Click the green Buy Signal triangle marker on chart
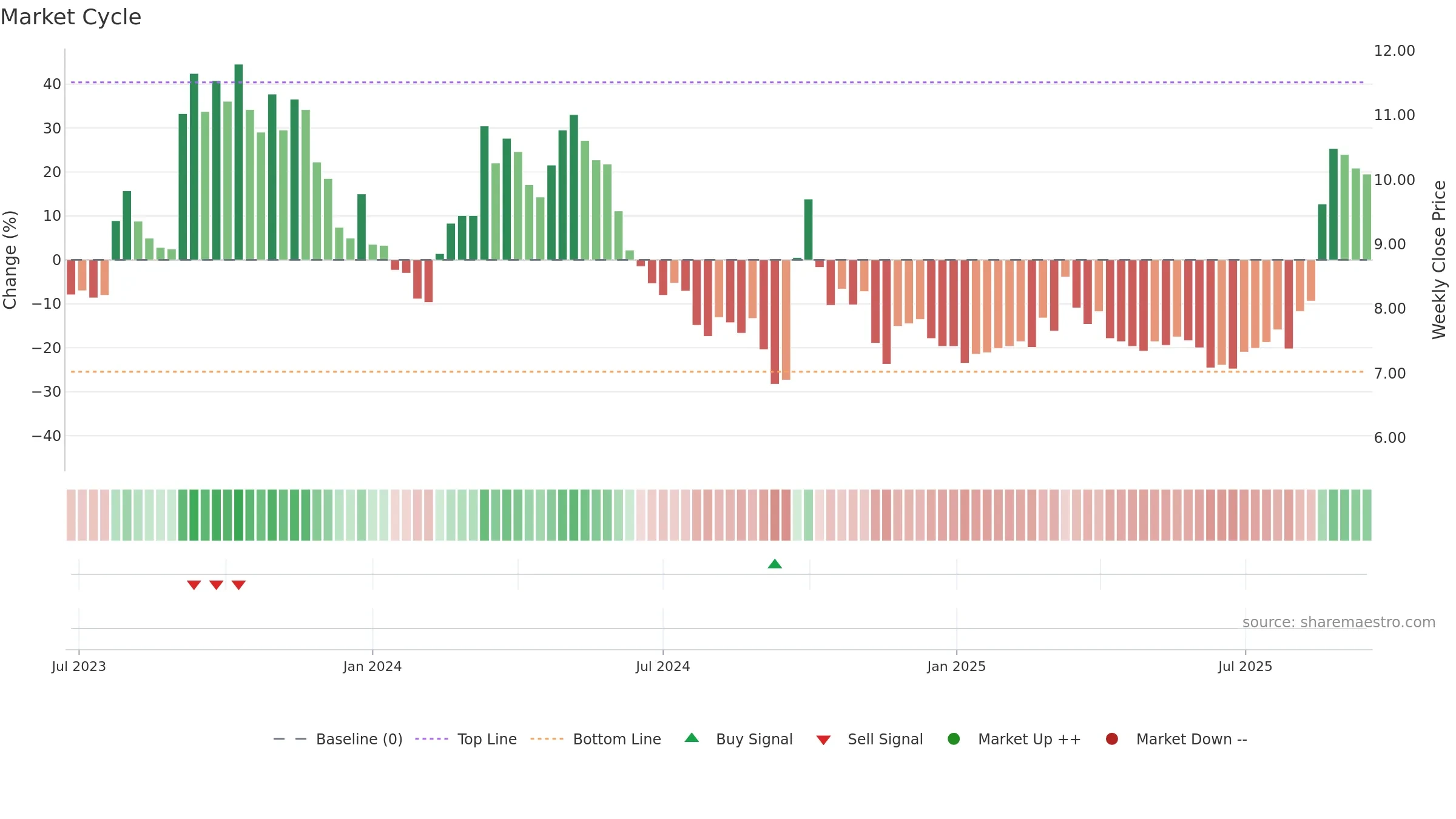Image resolution: width=1456 pixels, height=819 pixels. pos(775,564)
